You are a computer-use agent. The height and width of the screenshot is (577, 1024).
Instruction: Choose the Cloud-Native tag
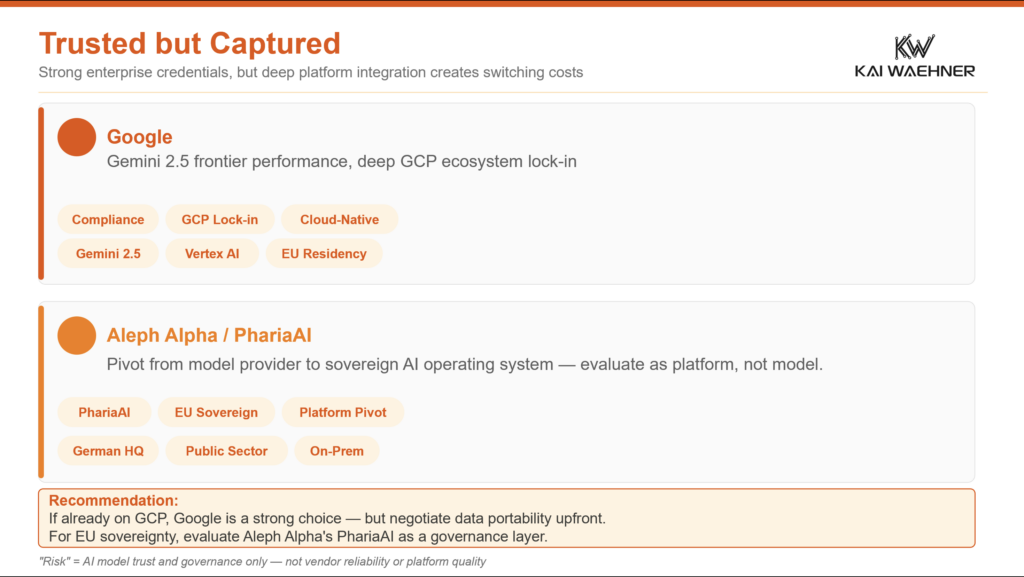tap(340, 220)
